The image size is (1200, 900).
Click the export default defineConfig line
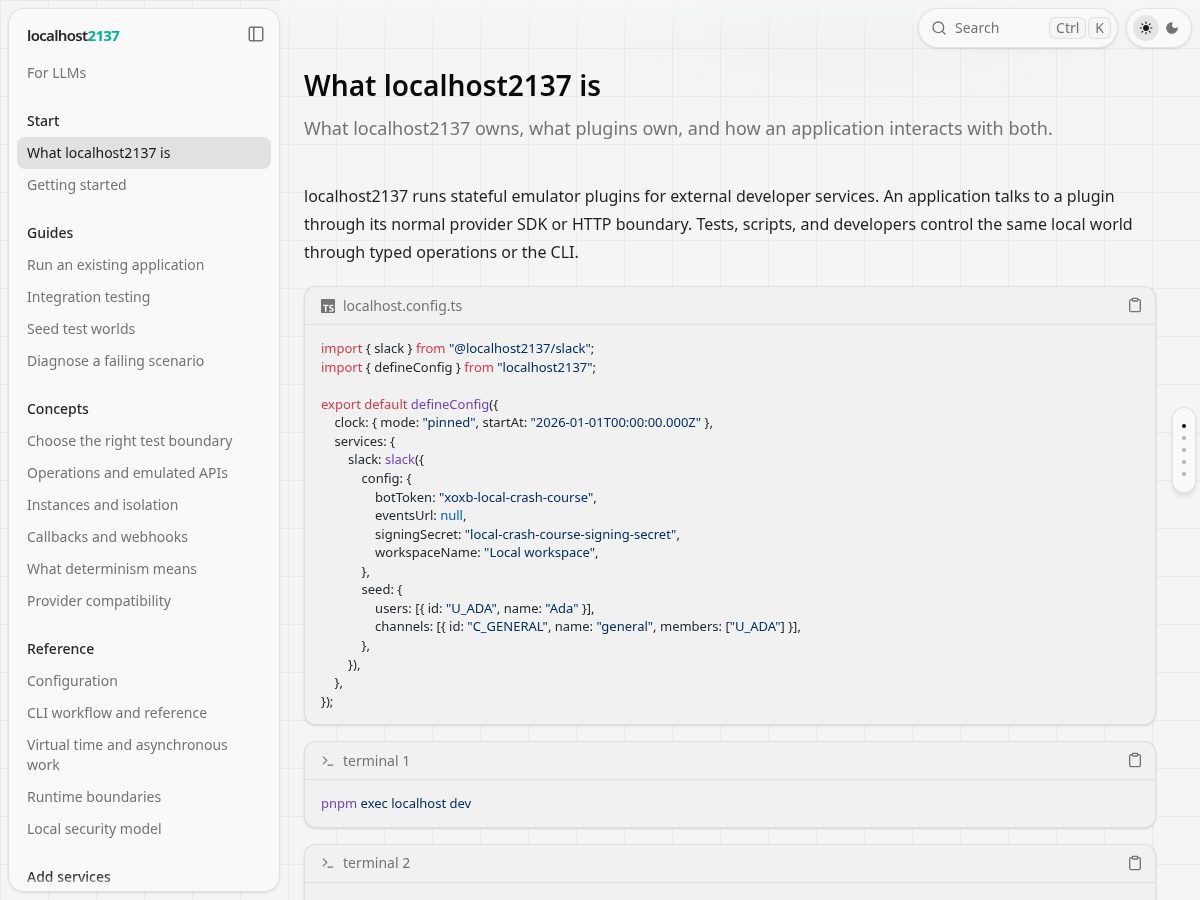(409, 405)
